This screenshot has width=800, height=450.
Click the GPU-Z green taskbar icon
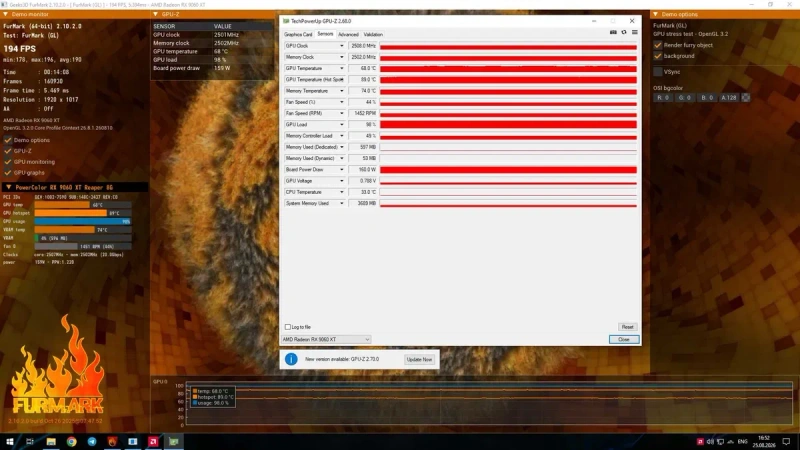(173, 442)
